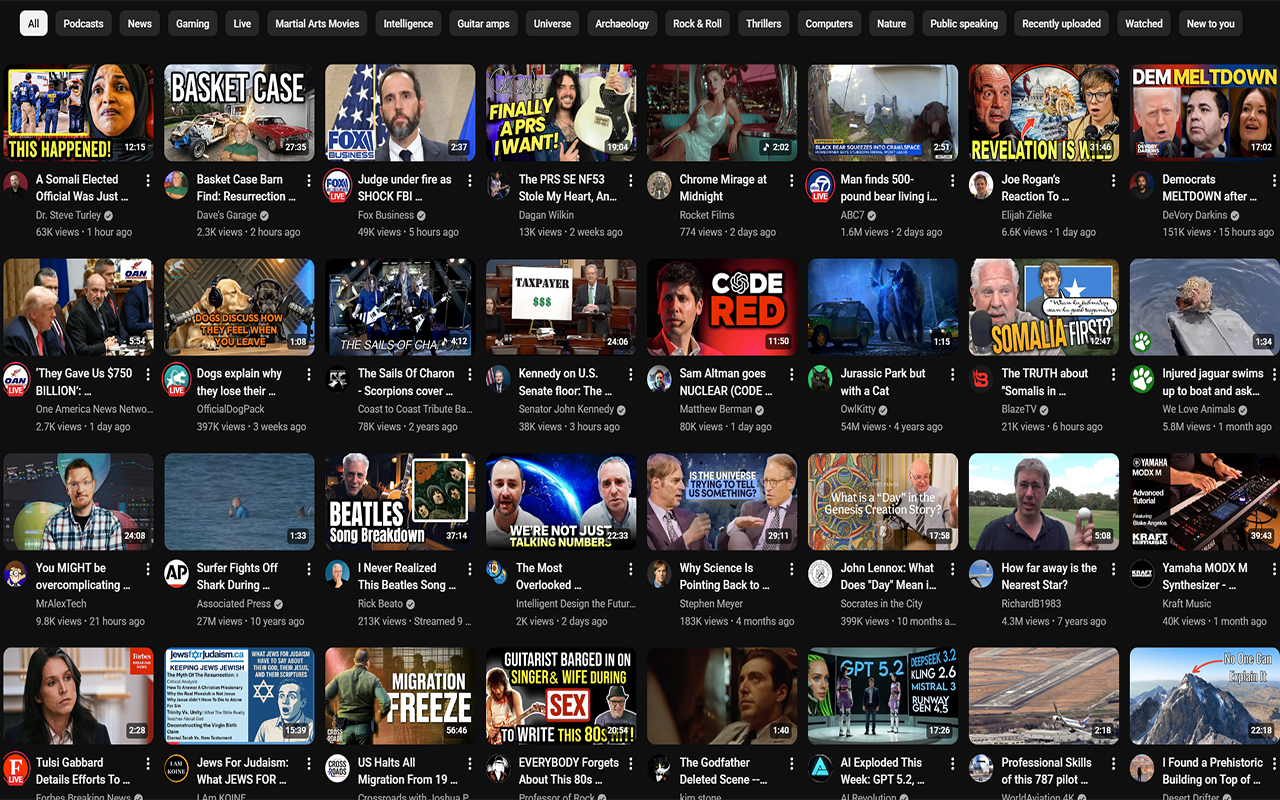Open Dr. Steve Turley channel avatar
The width and height of the screenshot is (1280, 800).
[x=16, y=185]
